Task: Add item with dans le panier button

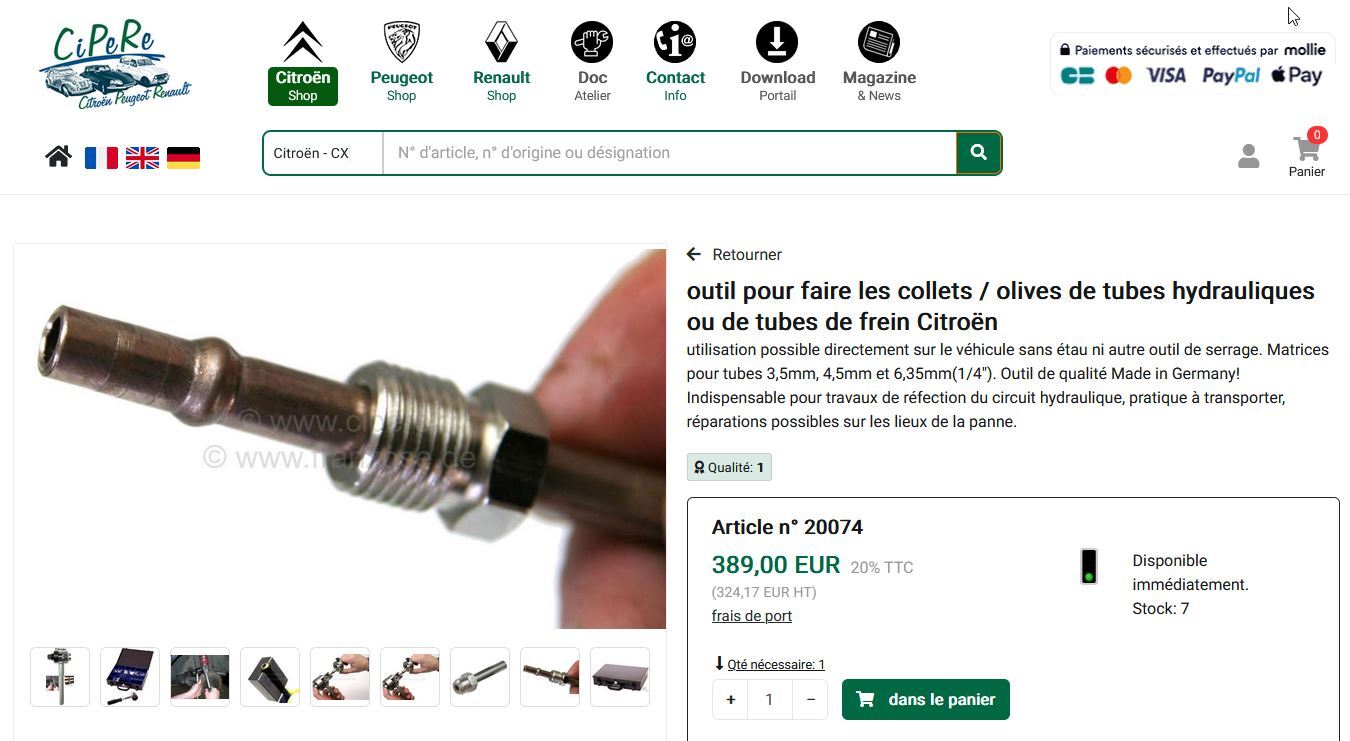Action: click(x=926, y=700)
